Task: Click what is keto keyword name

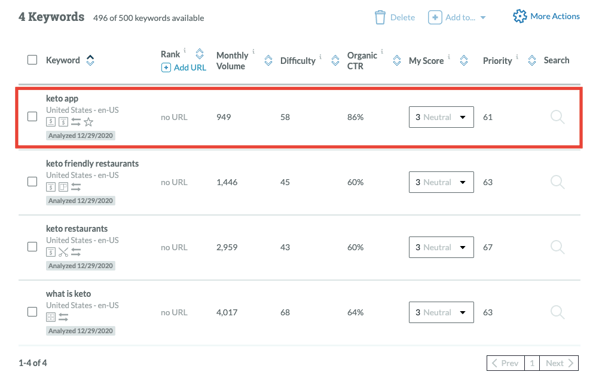Action: 68,294
